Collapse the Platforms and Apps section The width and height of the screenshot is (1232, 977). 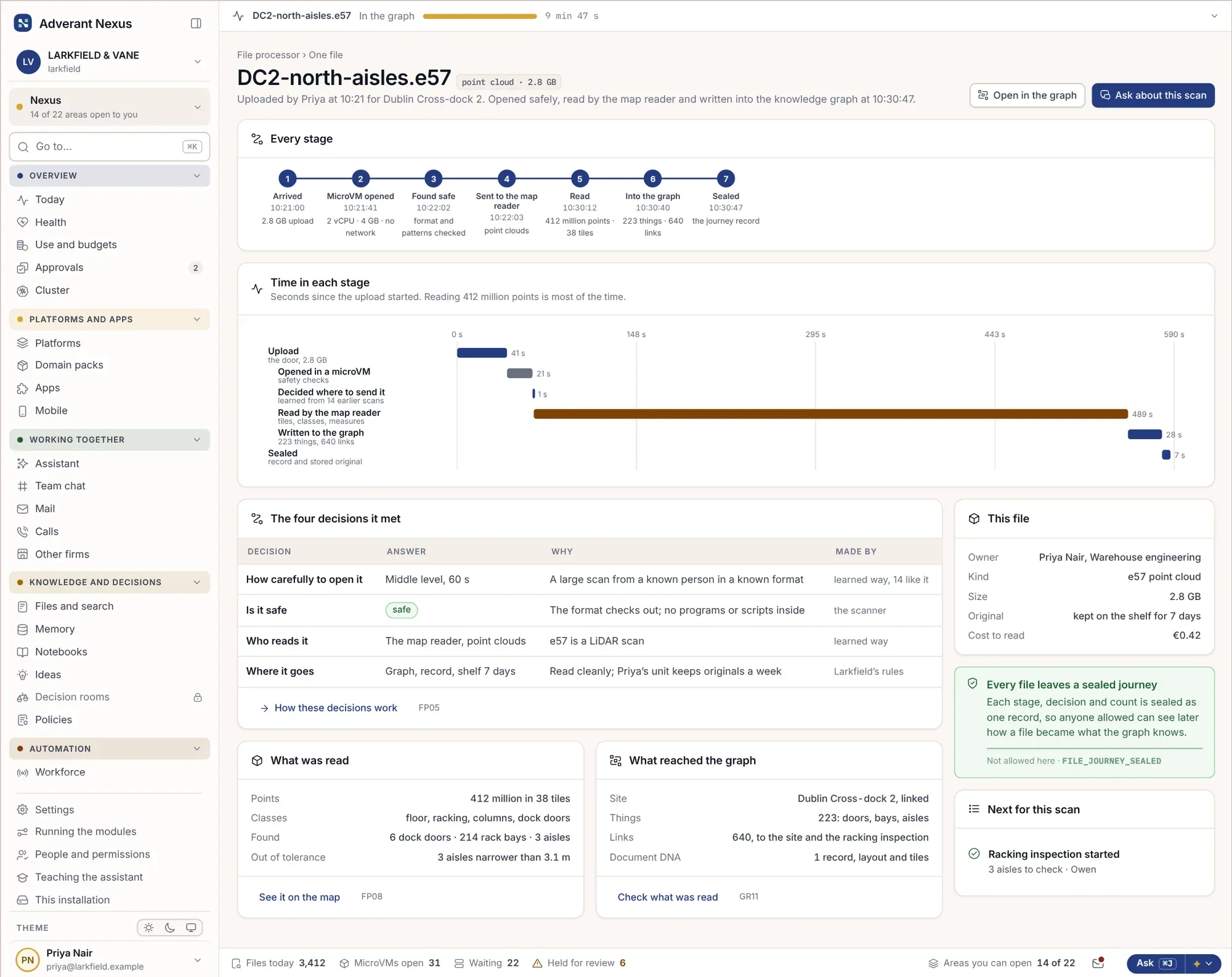coord(110,319)
